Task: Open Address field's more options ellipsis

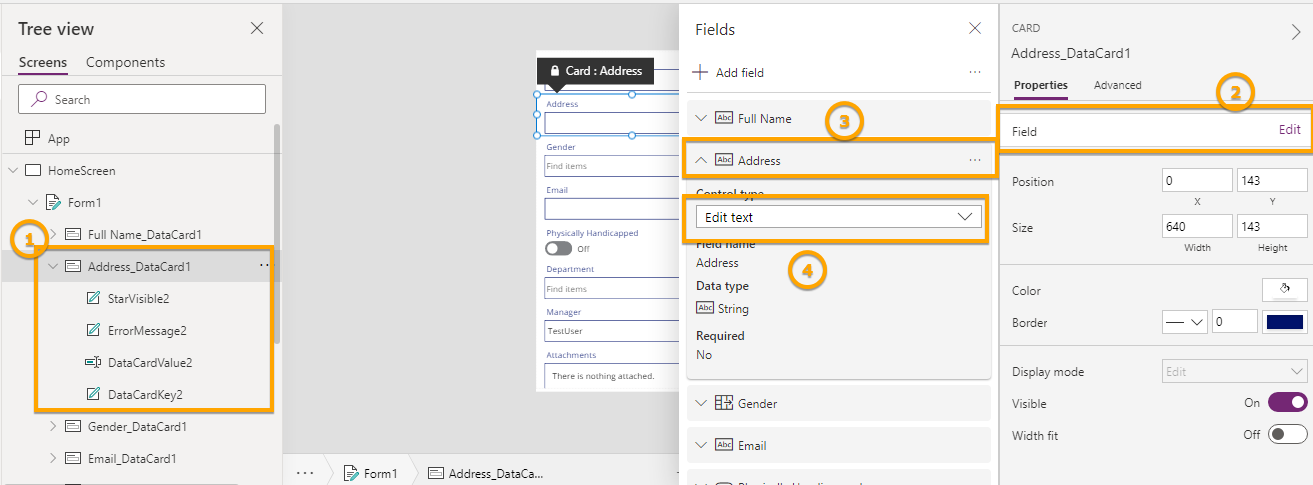Action: (974, 160)
